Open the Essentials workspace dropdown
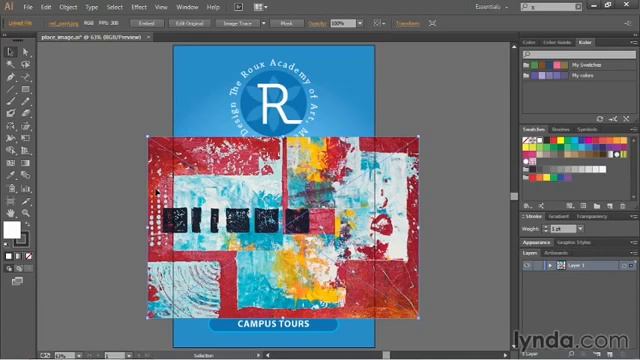The width and height of the screenshot is (640, 360). click(492, 7)
